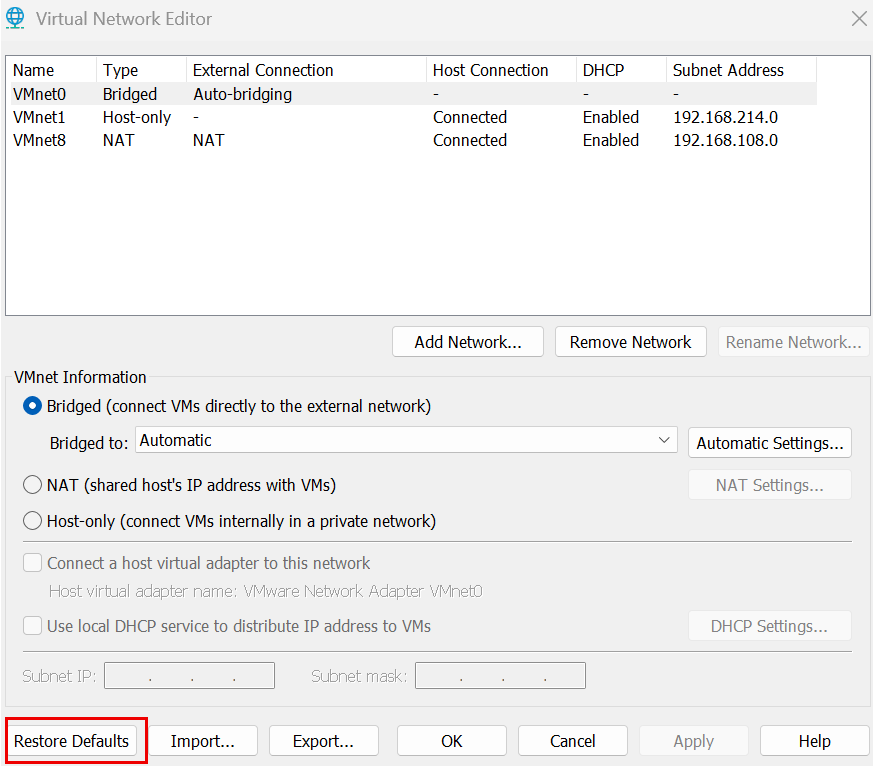Click Restore Defaults button
This screenshot has height=766, width=873.
tap(71, 741)
